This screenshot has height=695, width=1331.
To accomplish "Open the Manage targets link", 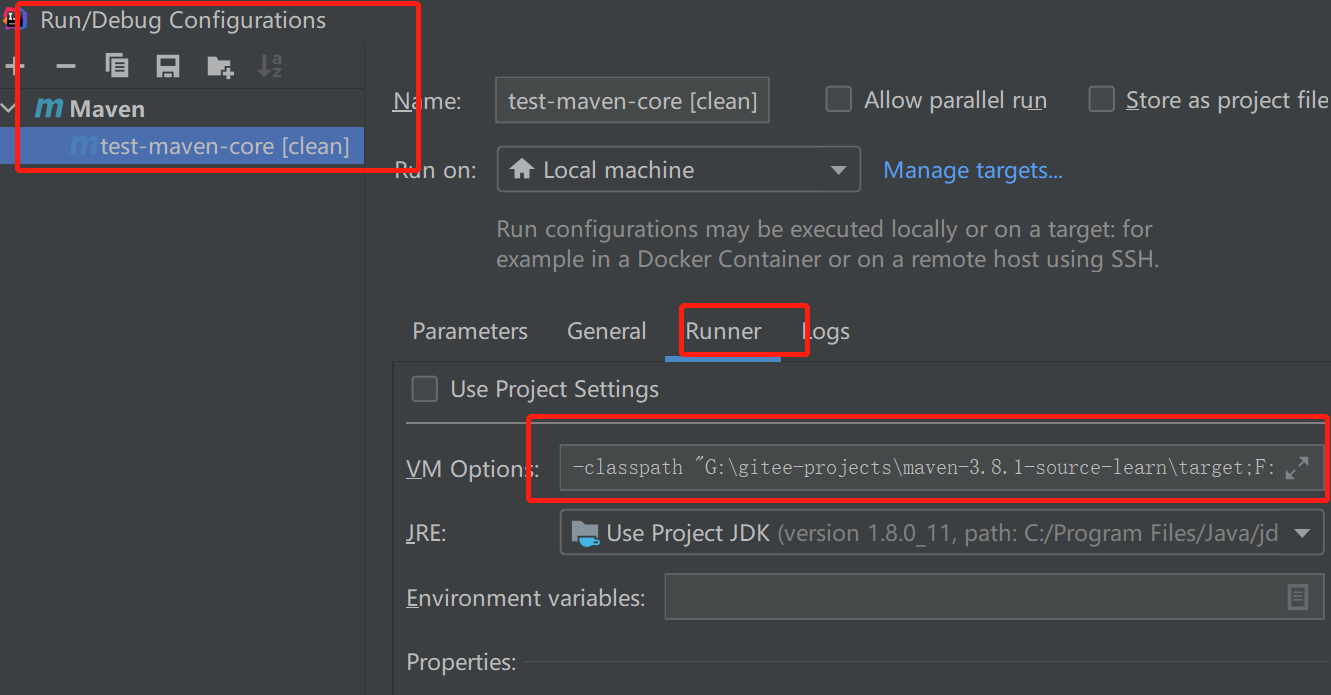I will pyautogui.click(x=973, y=170).
